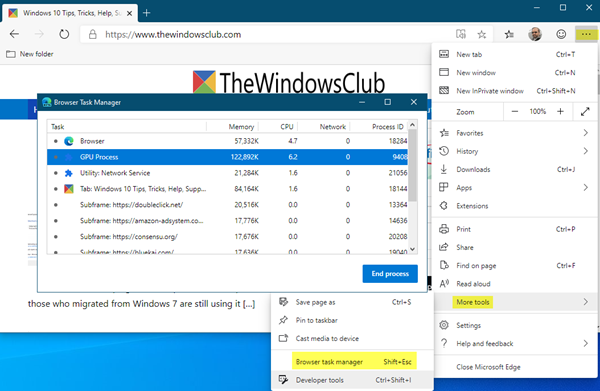Open Downloads from the menu
This screenshot has width=600, height=391.
514,169
